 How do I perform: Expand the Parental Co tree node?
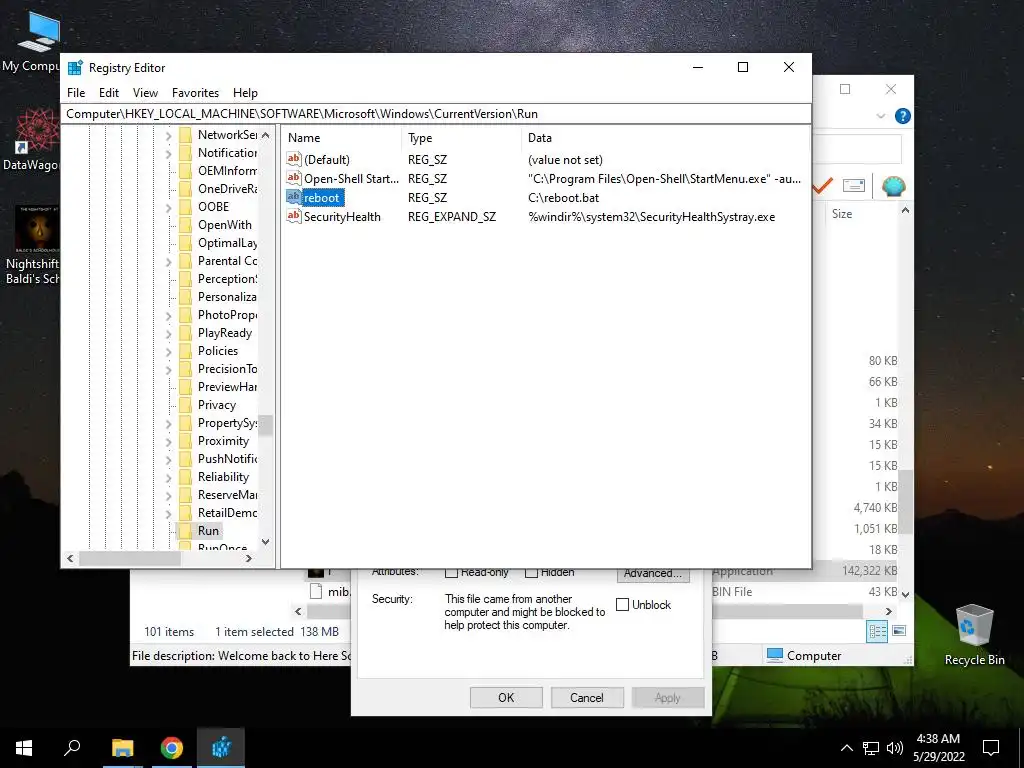coord(168,262)
